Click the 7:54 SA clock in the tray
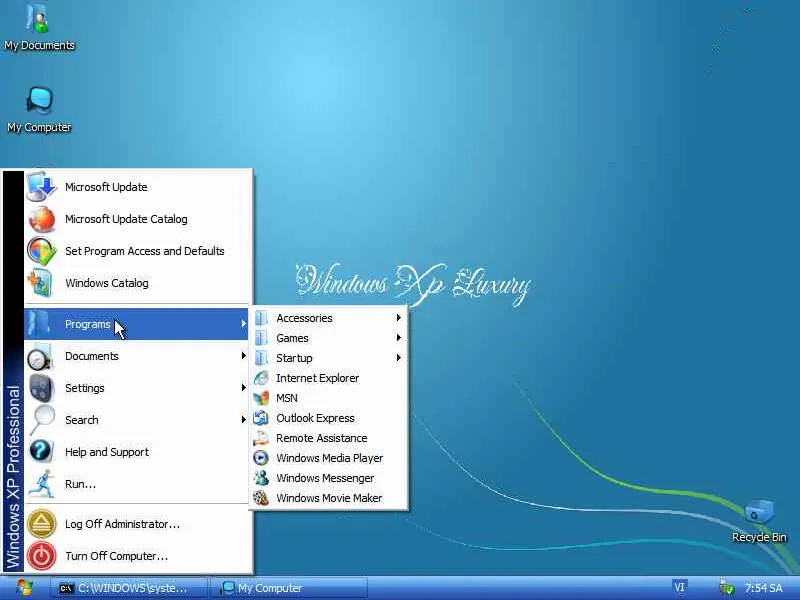The width and height of the screenshot is (800, 600). click(x=763, y=588)
